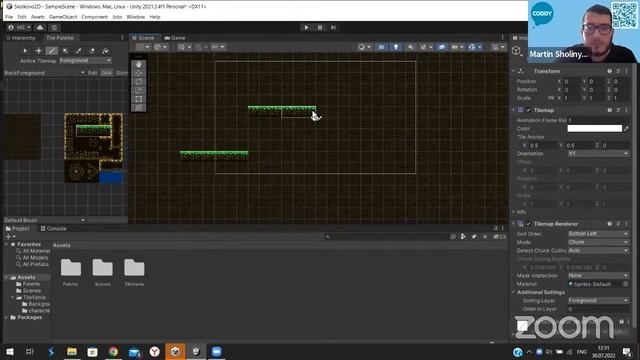The image size is (640, 360).
Task: Select the Scene view hand tool
Action: tap(139, 64)
